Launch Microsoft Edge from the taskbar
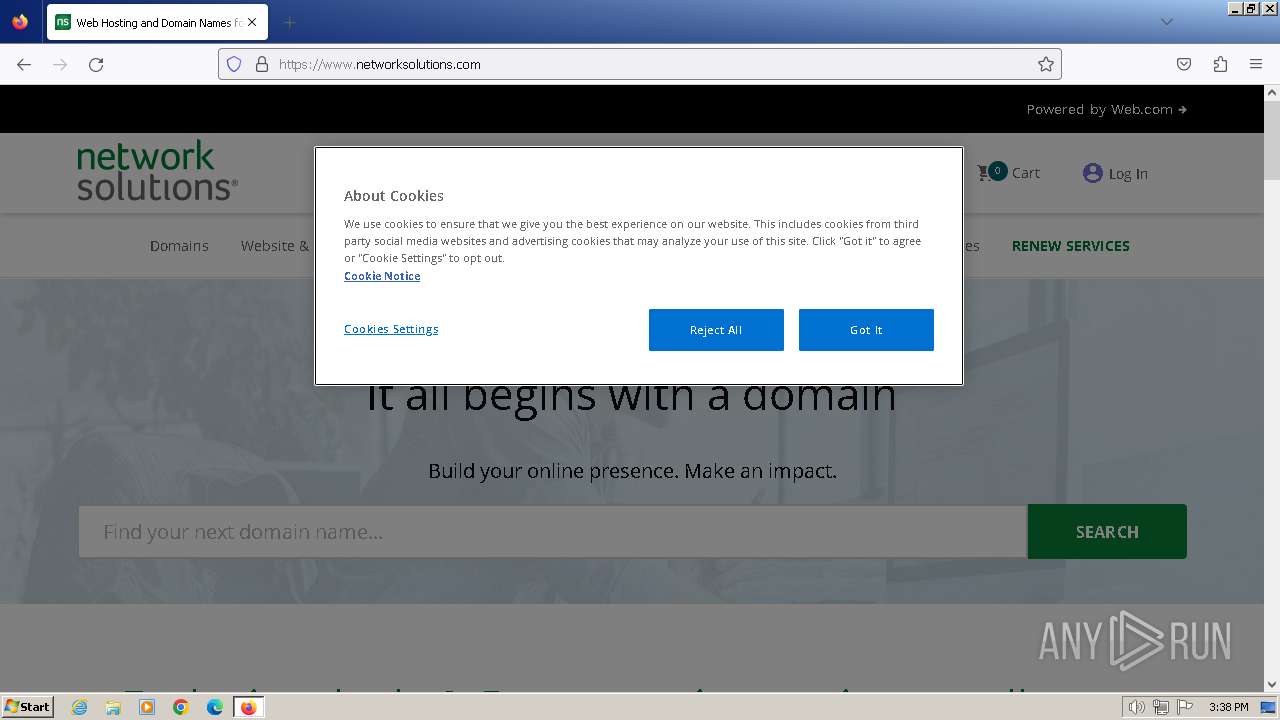The image size is (1280, 720). [x=215, y=707]
